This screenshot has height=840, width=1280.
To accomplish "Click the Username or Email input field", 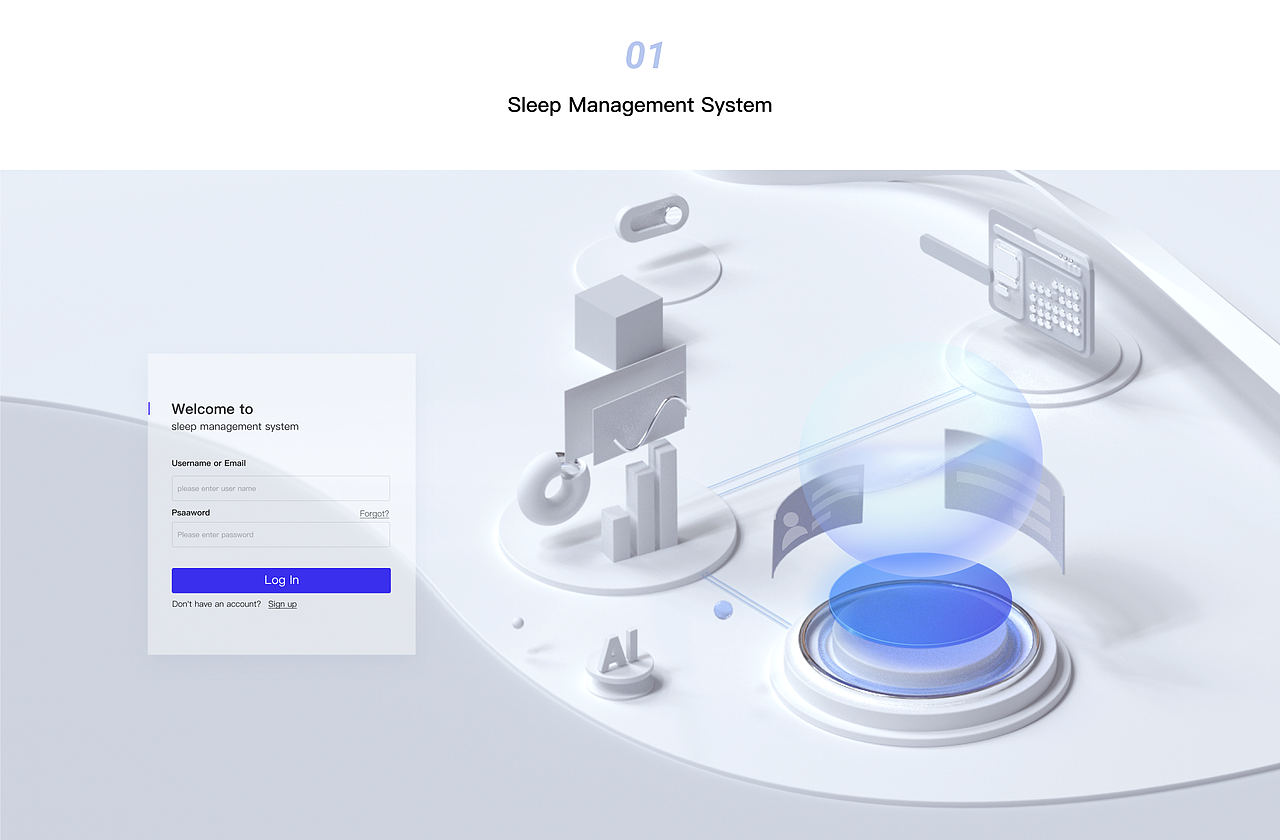I will [281, 488].
